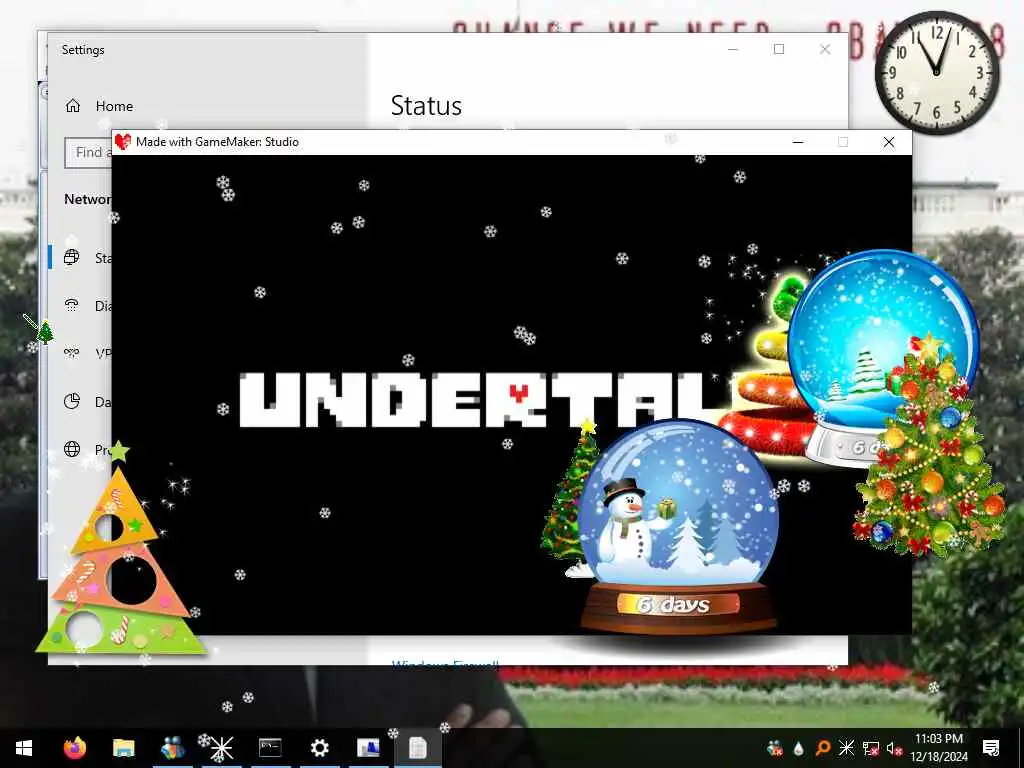Click the orange magnifier tray icon
The width and height of the screenshot is (1024, 768).
(x=822, y=748)
